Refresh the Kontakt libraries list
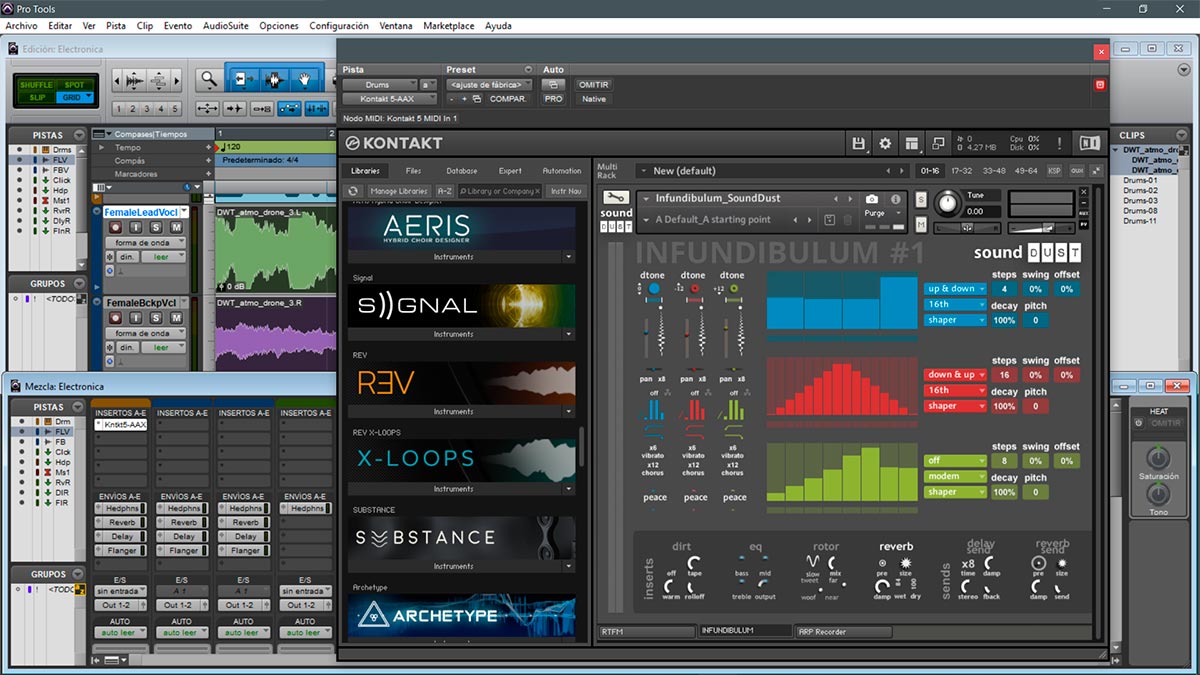 [353, 191]
